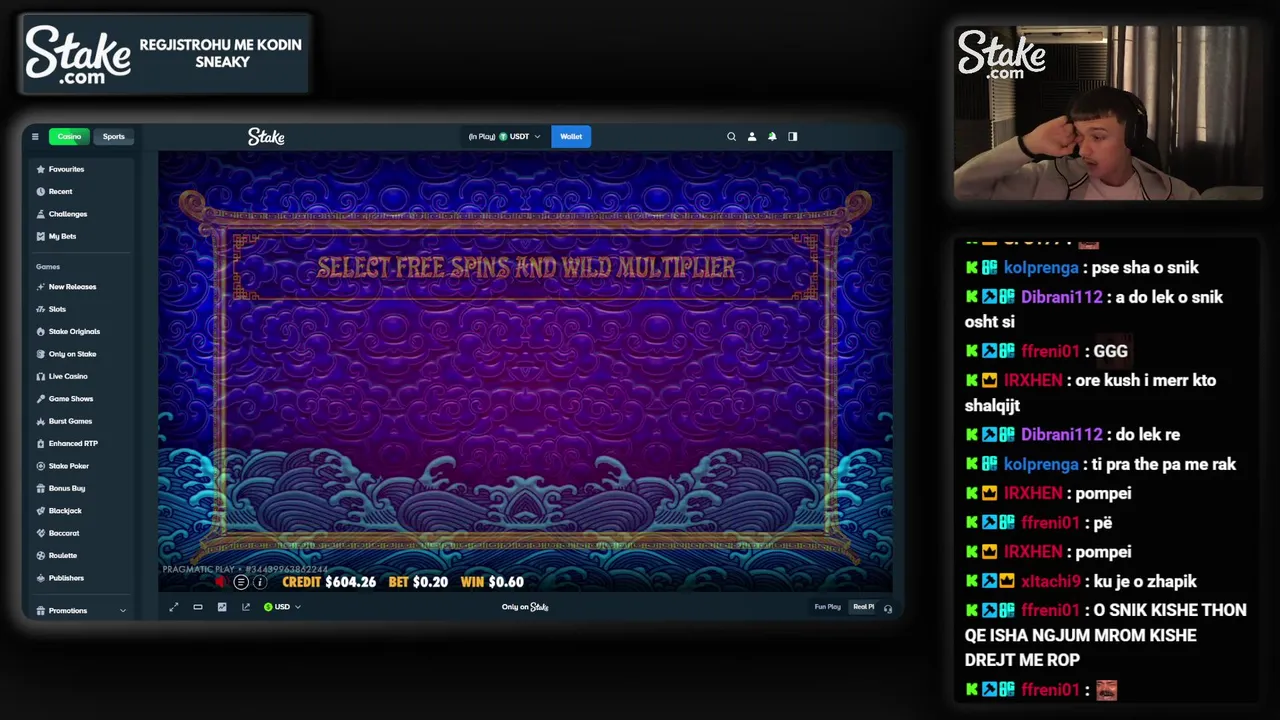Open the game info icon
Image resolution: width=1280 pixels, height=720 pixels.
coord(260,582)
